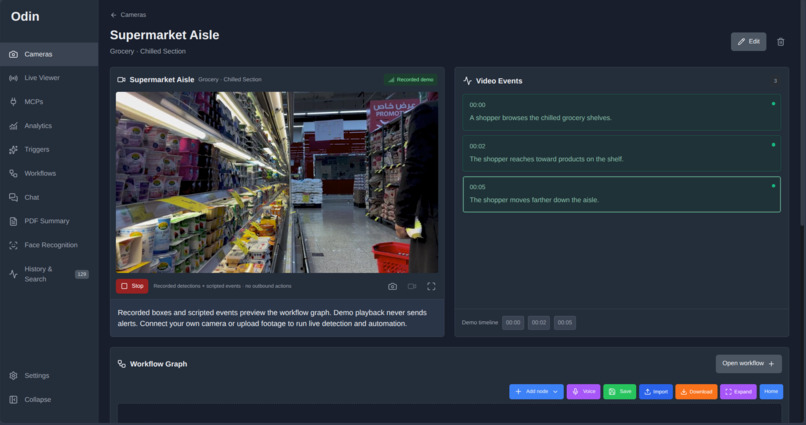The image size is (806, 425).
Task: Open Face Recognition page
Action: point(49,245)
